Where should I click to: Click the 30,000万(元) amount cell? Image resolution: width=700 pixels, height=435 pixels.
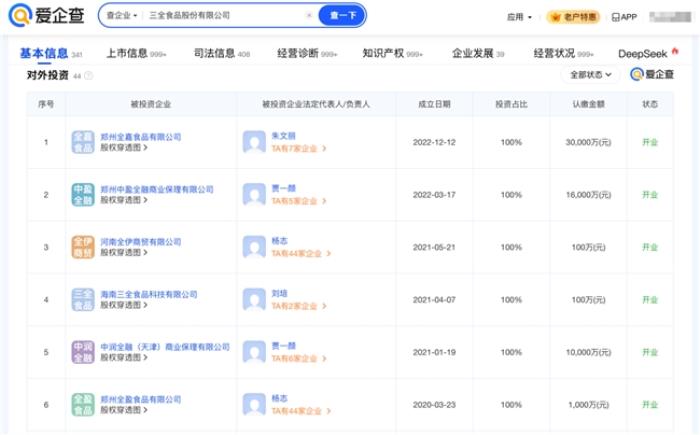click(x=588, y=142)
